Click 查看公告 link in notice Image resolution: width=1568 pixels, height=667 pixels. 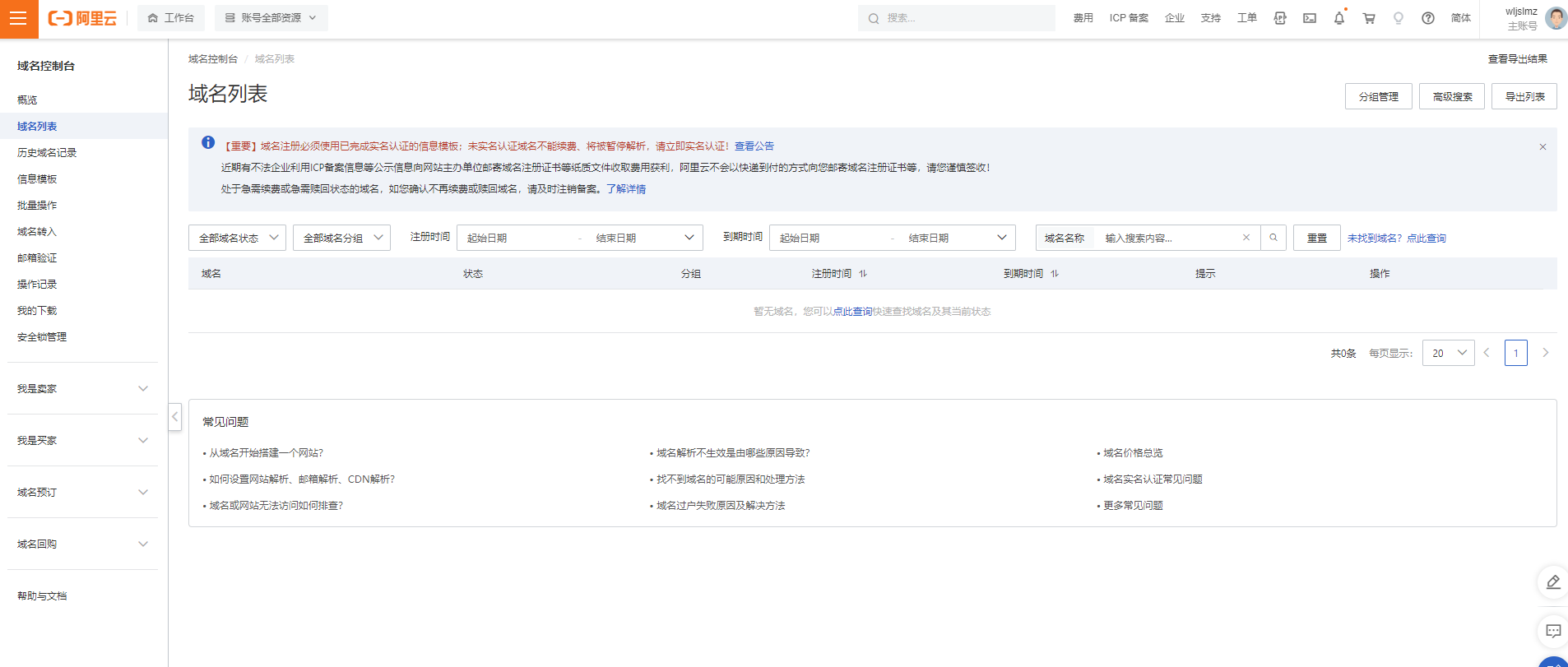click(754, 146)
